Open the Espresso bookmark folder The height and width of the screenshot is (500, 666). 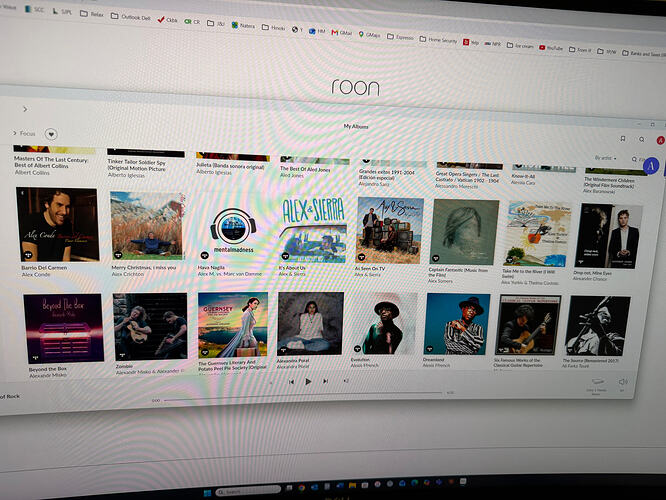(400, 37)
